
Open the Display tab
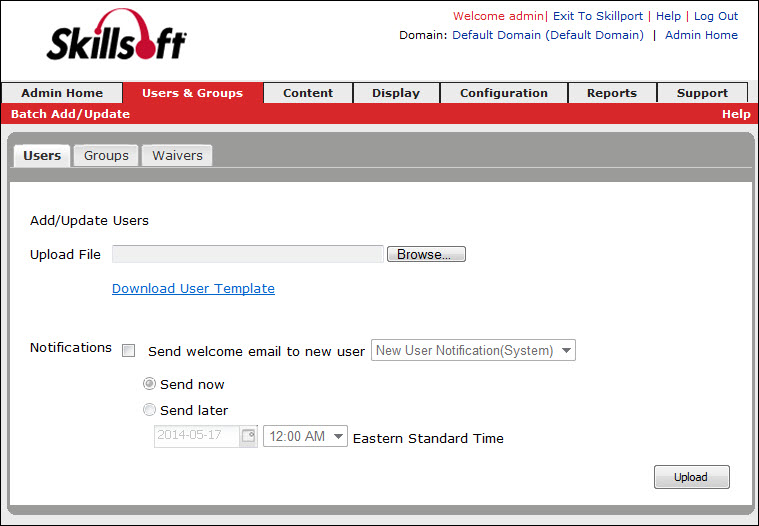[396, 93]
